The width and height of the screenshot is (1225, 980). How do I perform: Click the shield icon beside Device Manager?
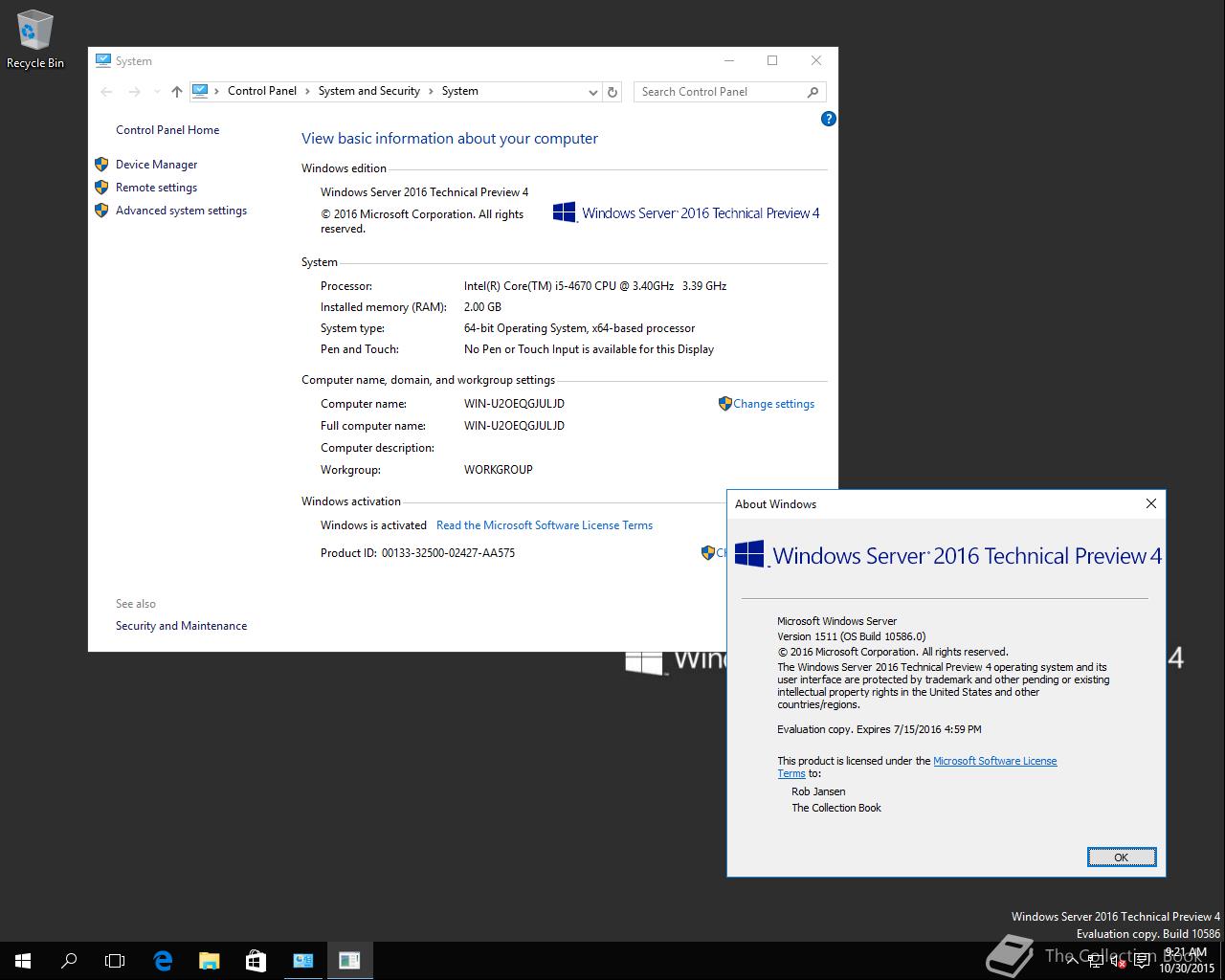(x=101, y=165)
